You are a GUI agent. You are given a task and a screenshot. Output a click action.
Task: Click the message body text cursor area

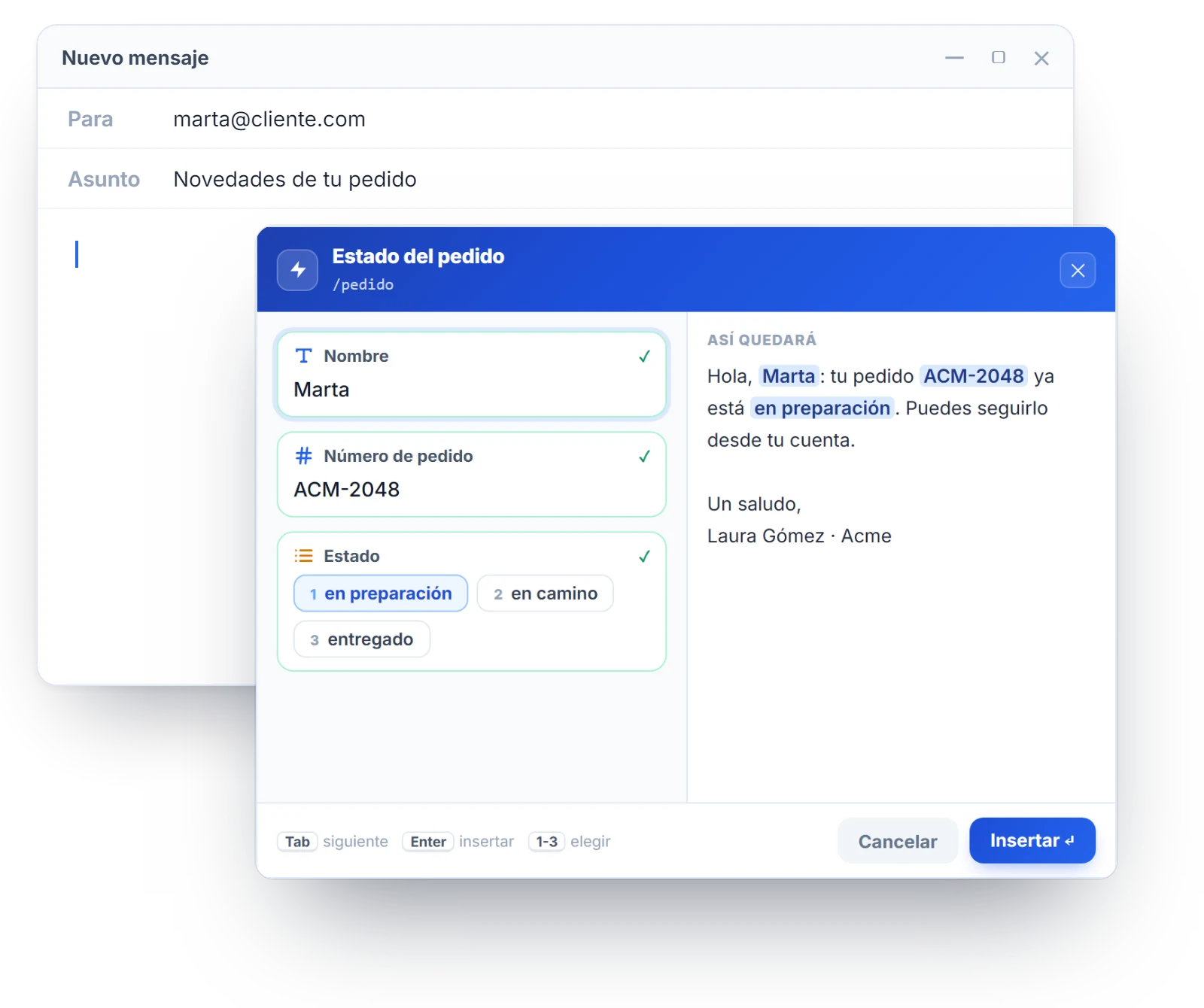pos(77,254)
